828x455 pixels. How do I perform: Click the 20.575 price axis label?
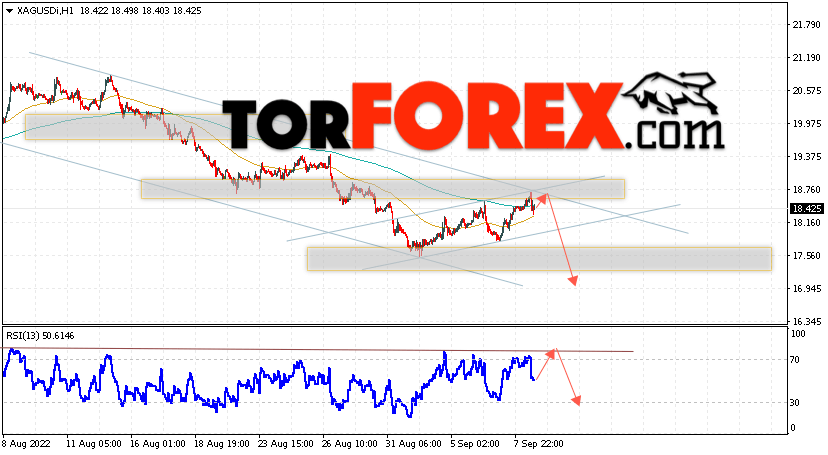click(x=807, y=91)
